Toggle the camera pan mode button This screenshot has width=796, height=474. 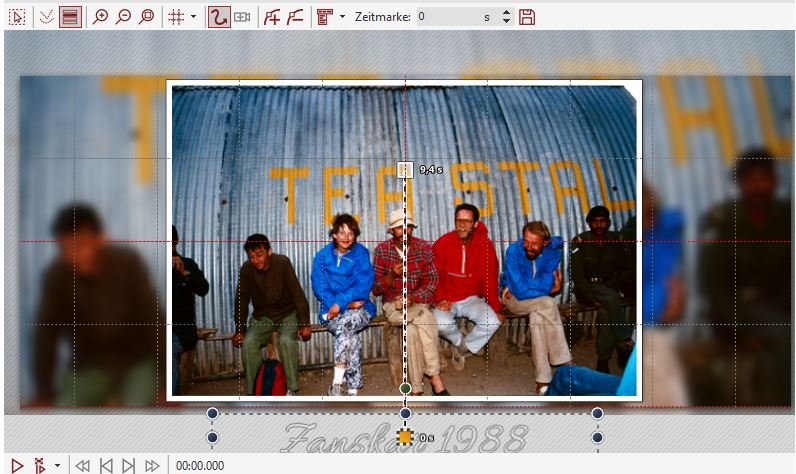click(x=242, y=17)
